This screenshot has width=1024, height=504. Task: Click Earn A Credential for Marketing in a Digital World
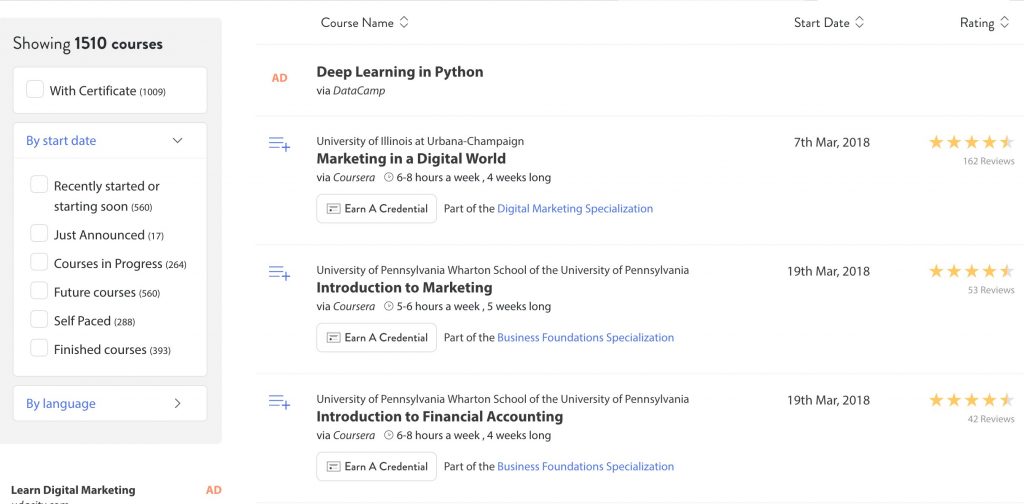click(x=377, y=209)
